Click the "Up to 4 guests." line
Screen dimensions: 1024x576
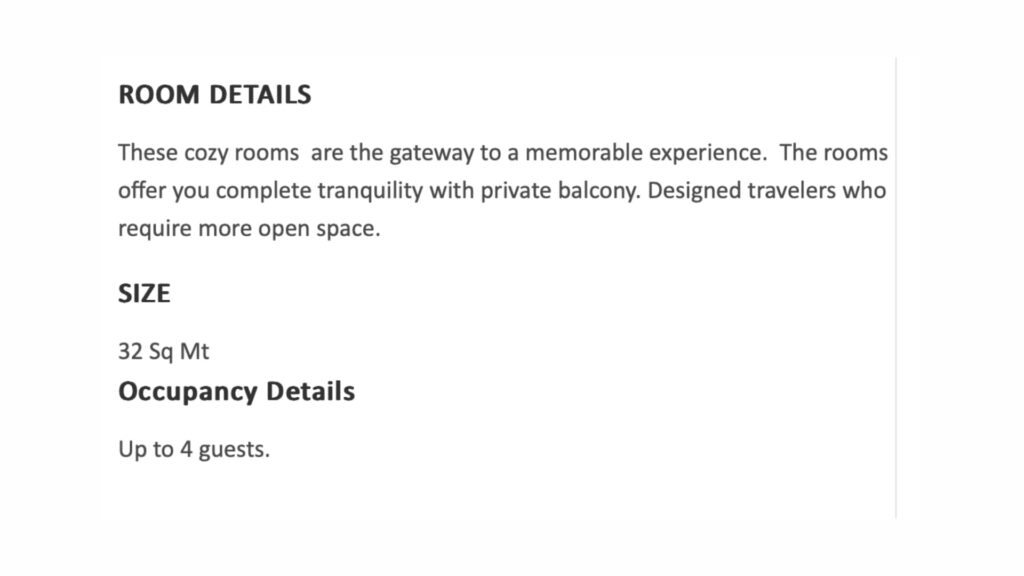coord(194,449)
